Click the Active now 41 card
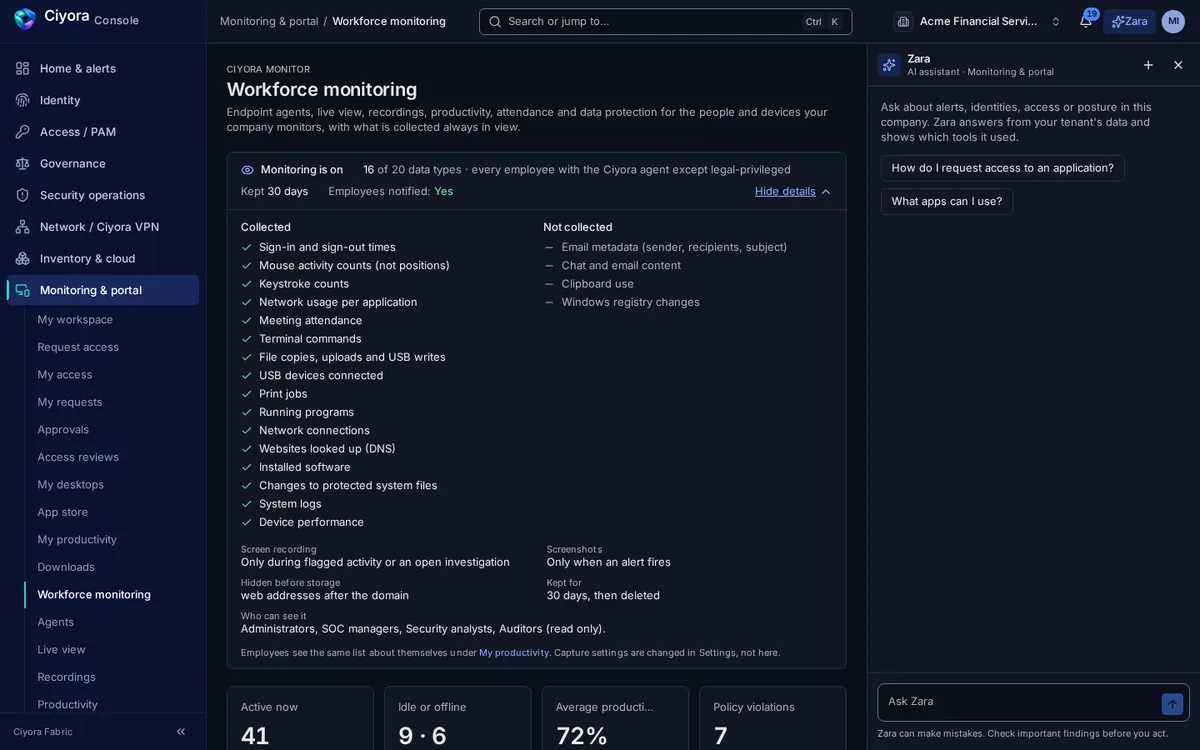Screen dimensions: 1200x750 click(x=300, y=718)
